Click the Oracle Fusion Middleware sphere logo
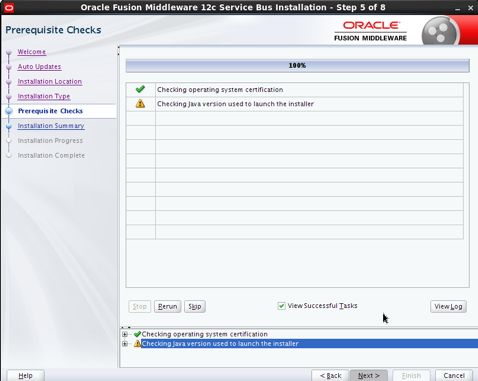Screen dimensions: 478x381 click(440, 32)
